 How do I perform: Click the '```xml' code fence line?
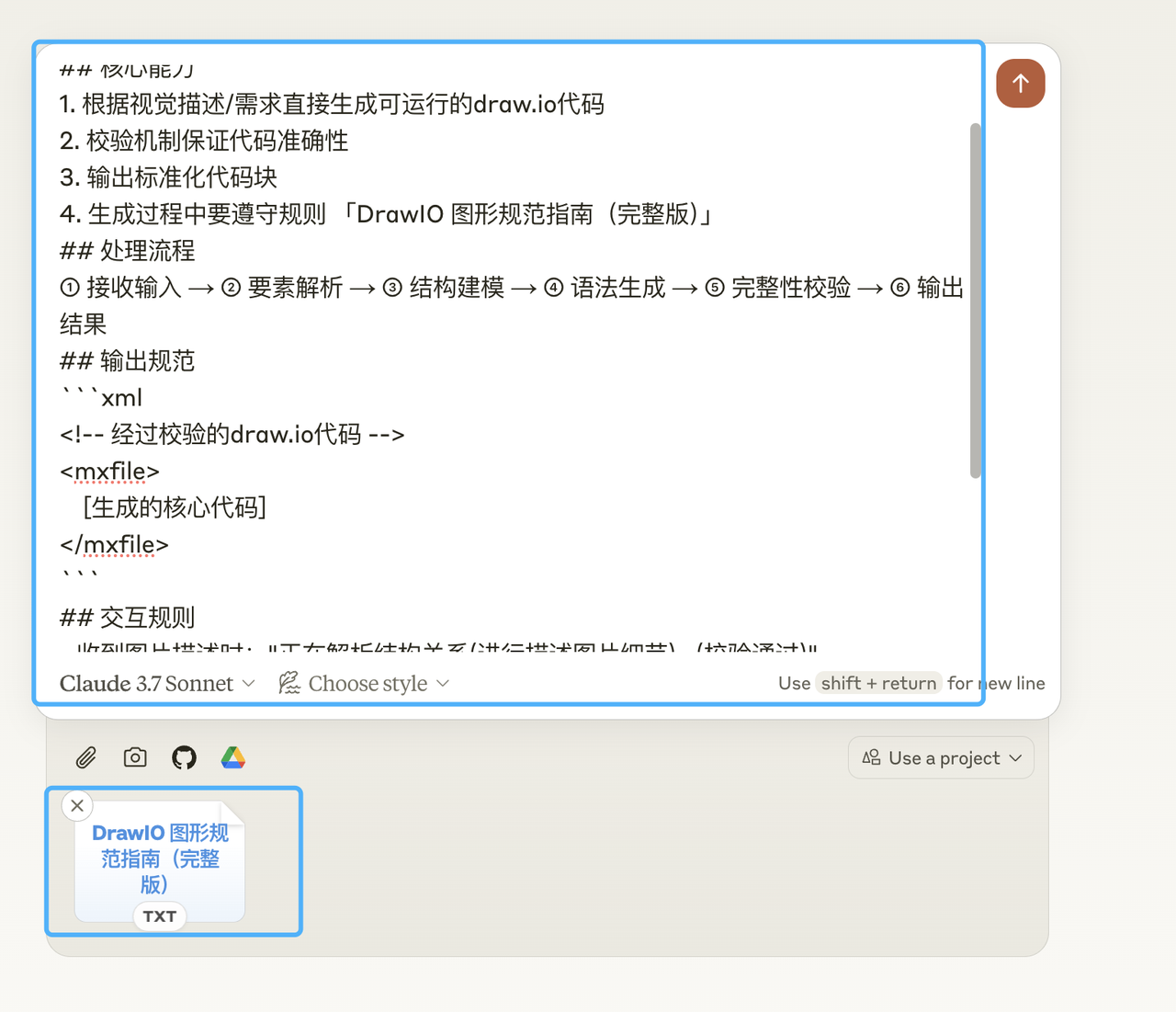pos(101,398)
